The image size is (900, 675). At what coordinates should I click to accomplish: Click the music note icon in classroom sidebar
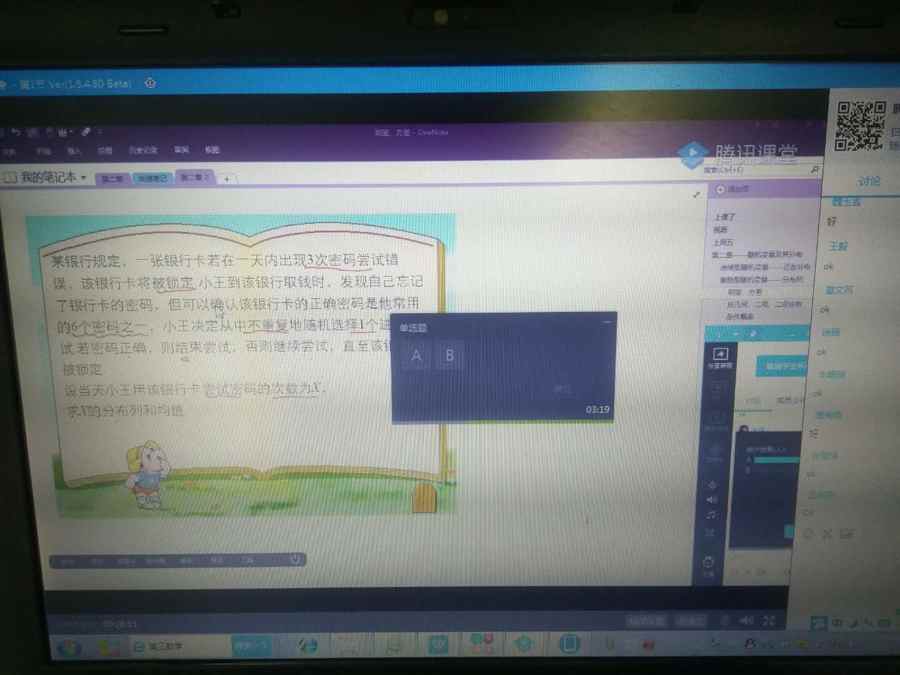pos(711,515)
